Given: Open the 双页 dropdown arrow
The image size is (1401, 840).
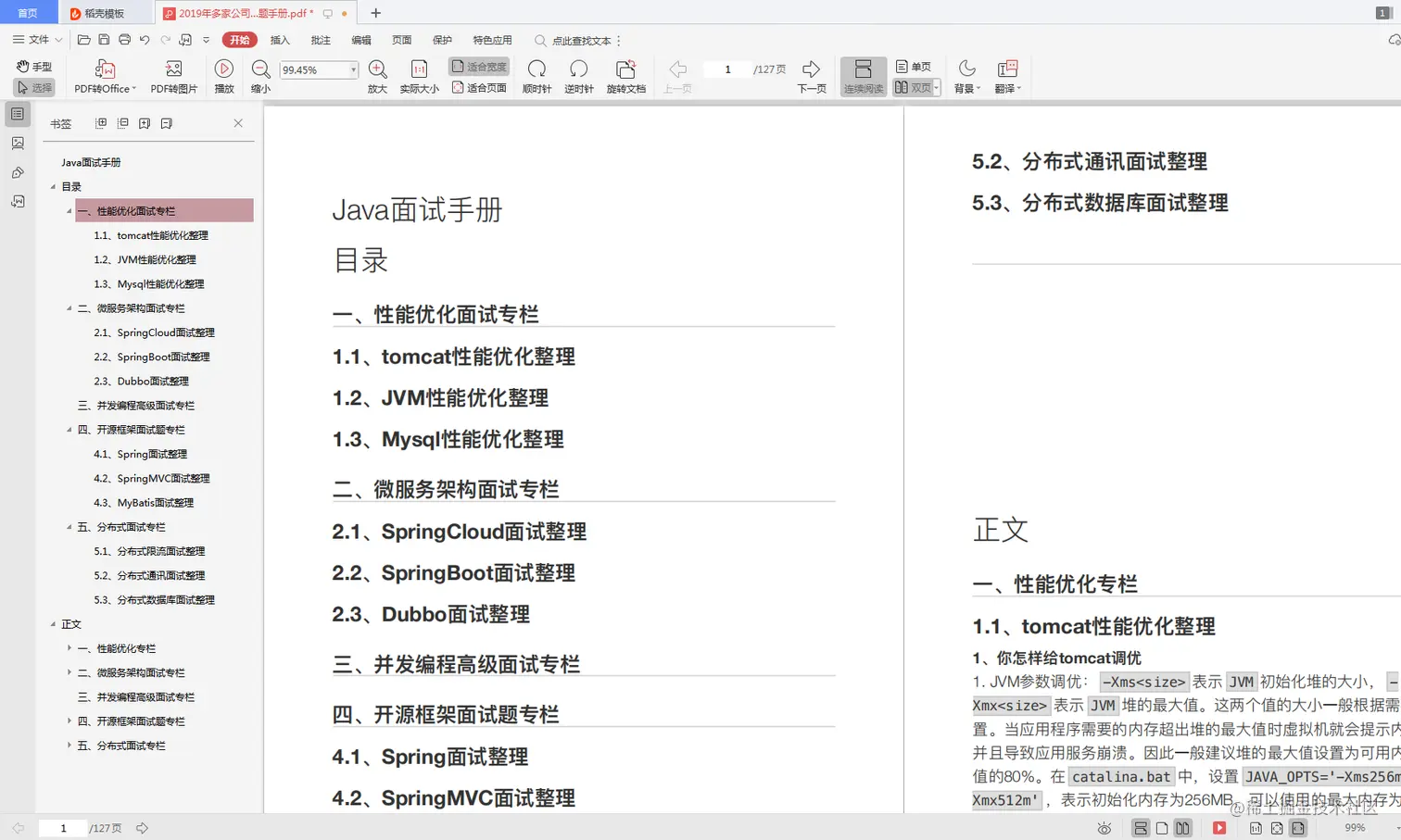Looking at the screenshot, I should point(937,87).
